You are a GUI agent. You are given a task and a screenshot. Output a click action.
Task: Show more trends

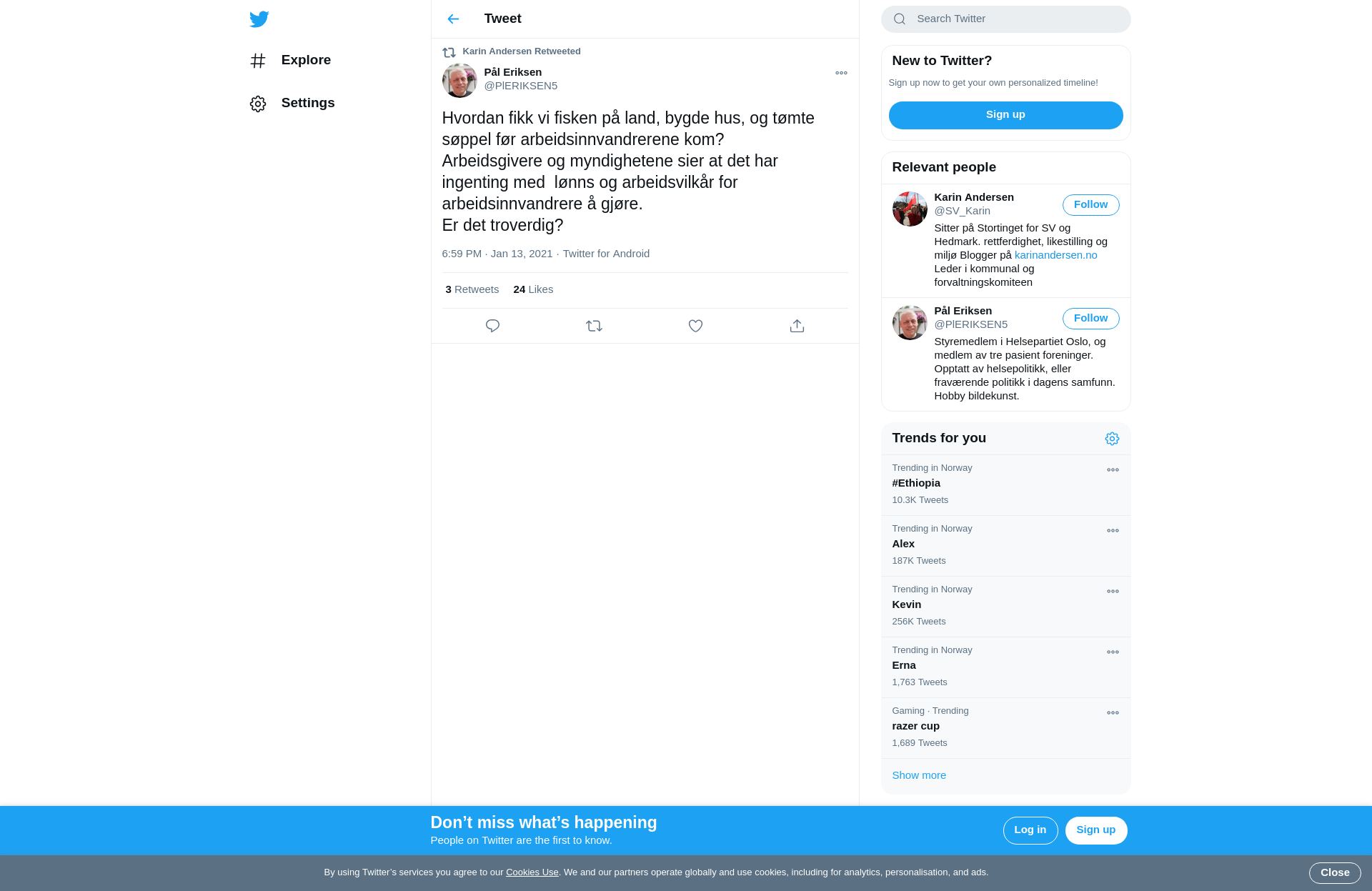pos(919,775)
